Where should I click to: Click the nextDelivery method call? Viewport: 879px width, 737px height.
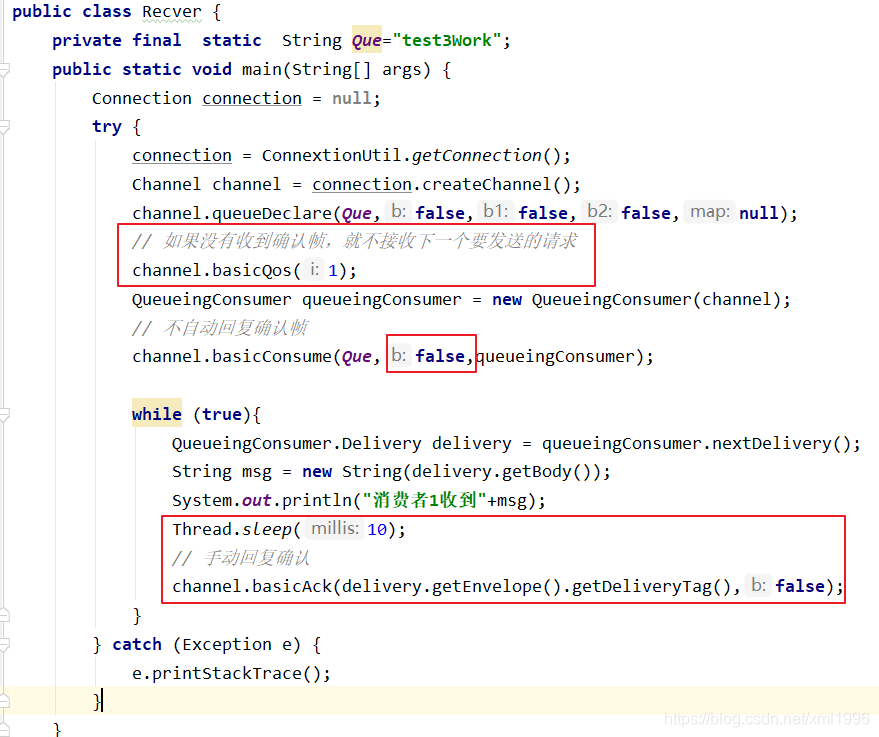tap(772, 443)
